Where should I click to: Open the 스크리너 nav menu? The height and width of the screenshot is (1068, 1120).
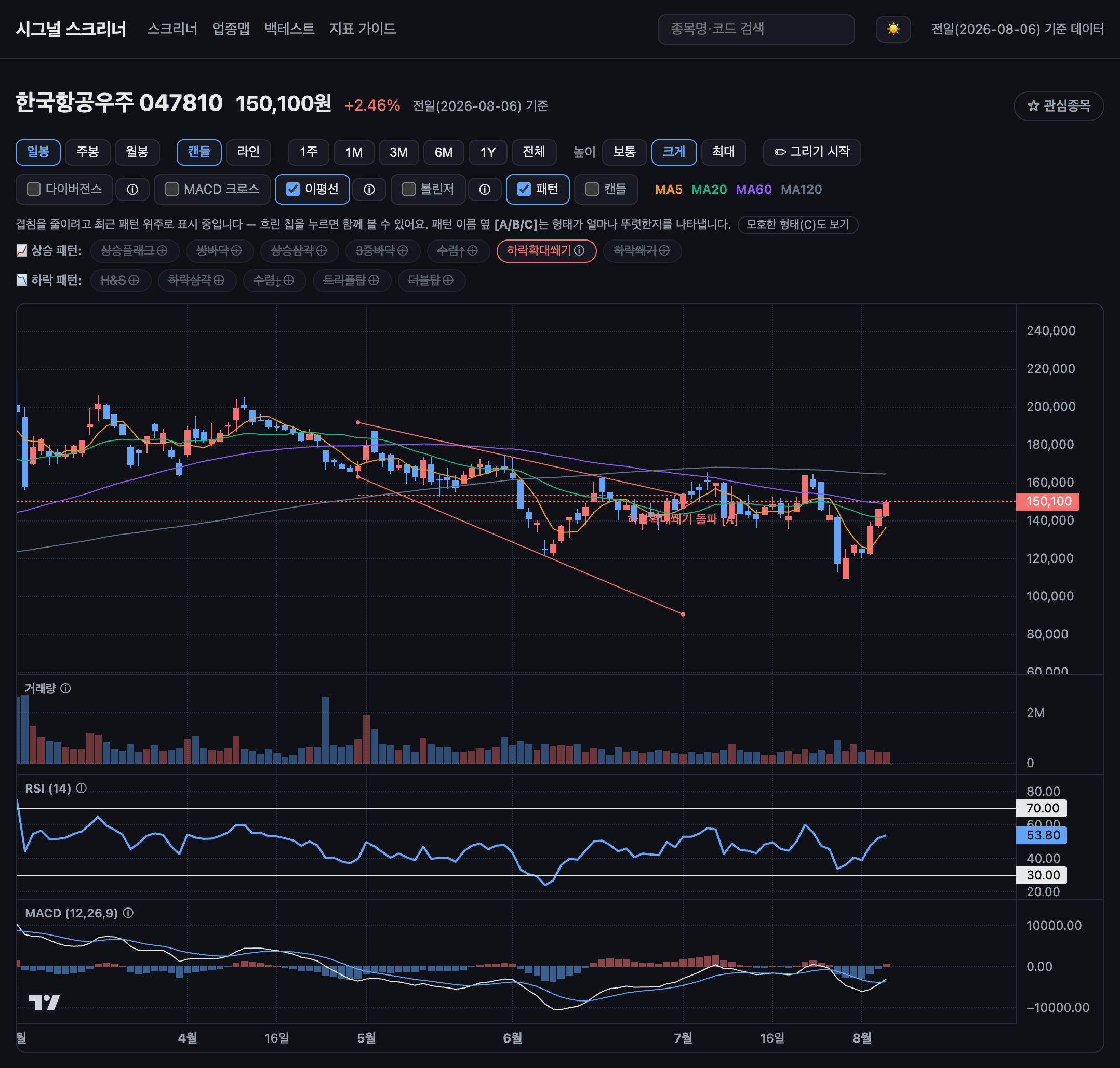[x=172, y=29]
